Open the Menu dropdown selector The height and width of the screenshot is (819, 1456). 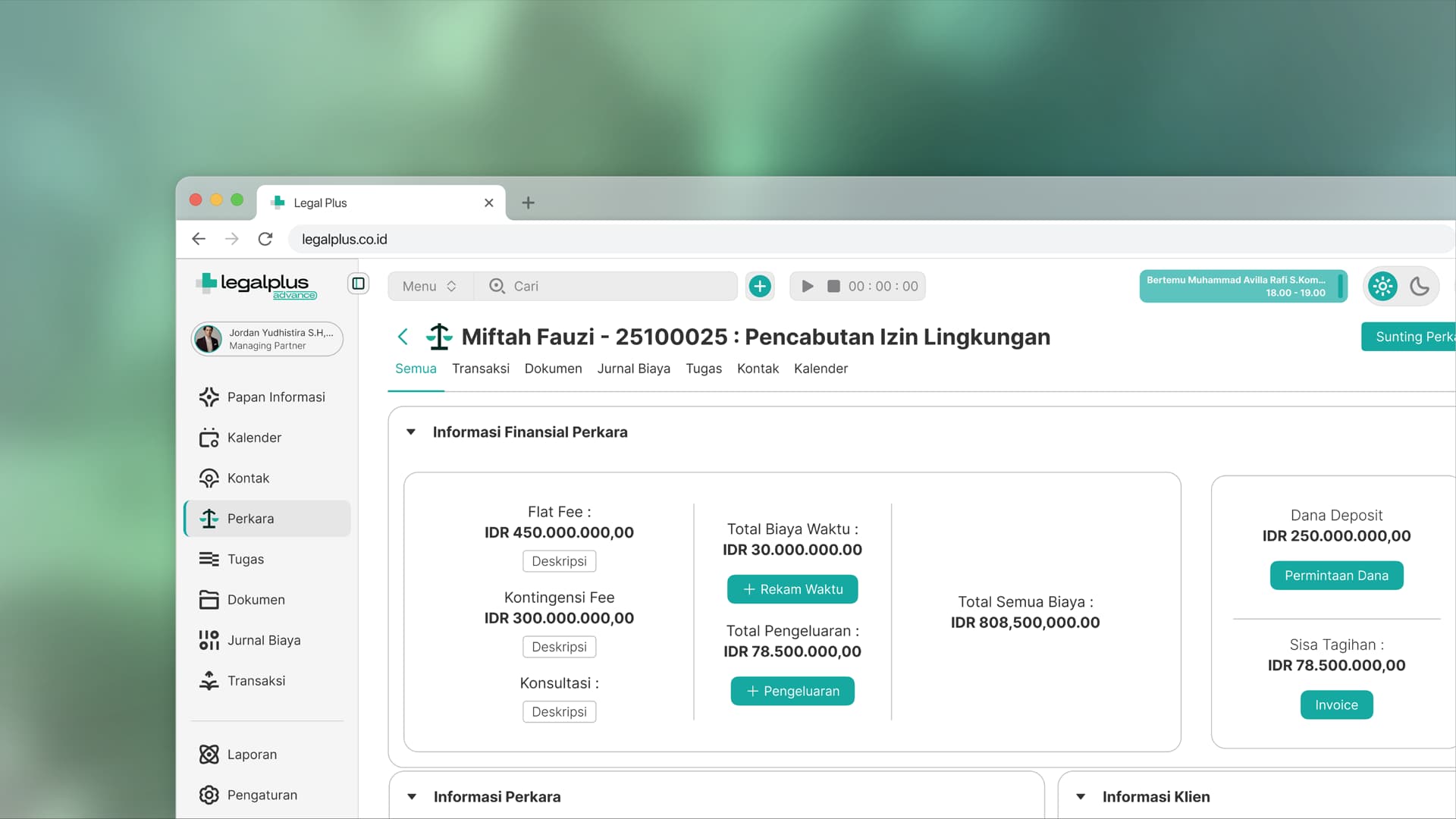pyautogui.click(x=430, y=286)
